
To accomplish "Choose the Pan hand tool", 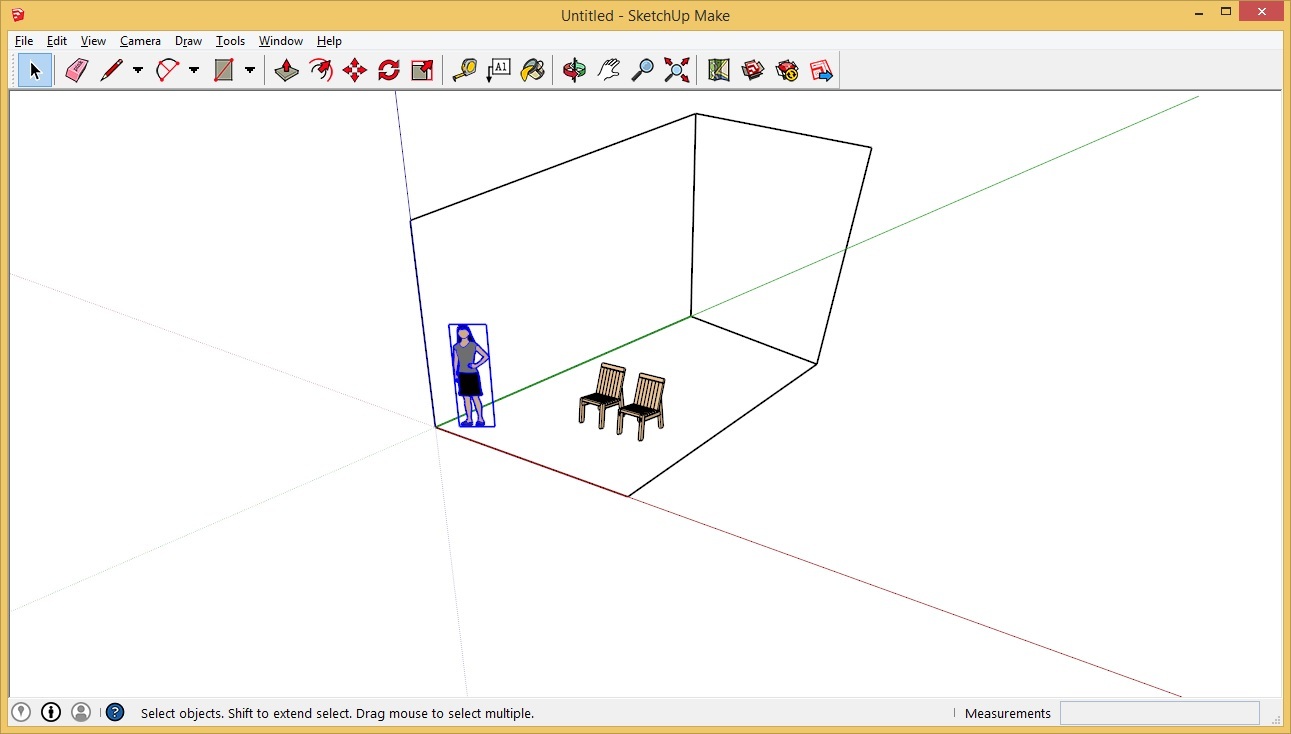I will click(x=609, y=70).
